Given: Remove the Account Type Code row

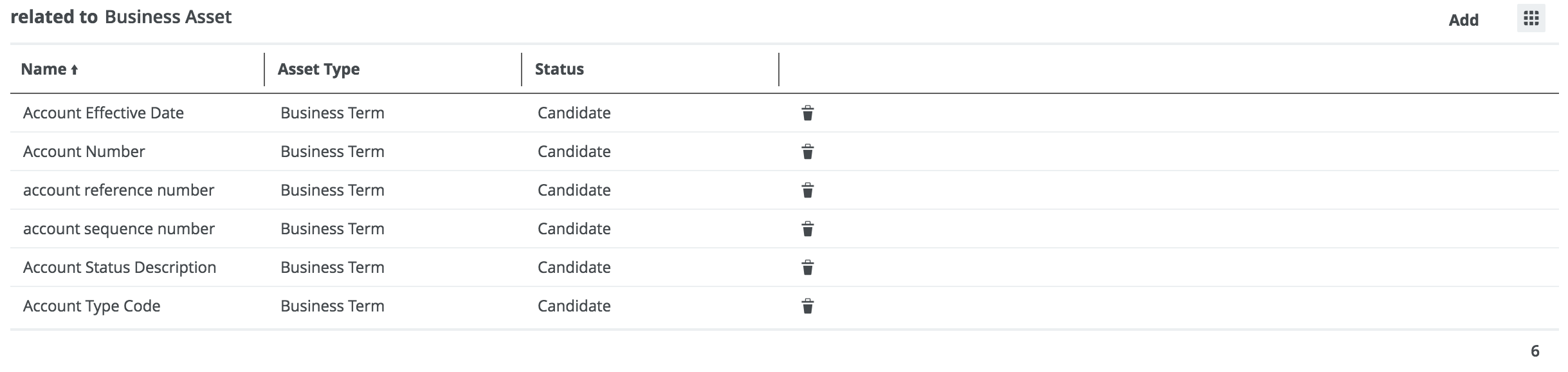Looking at the screenshot, I should 808,306.
